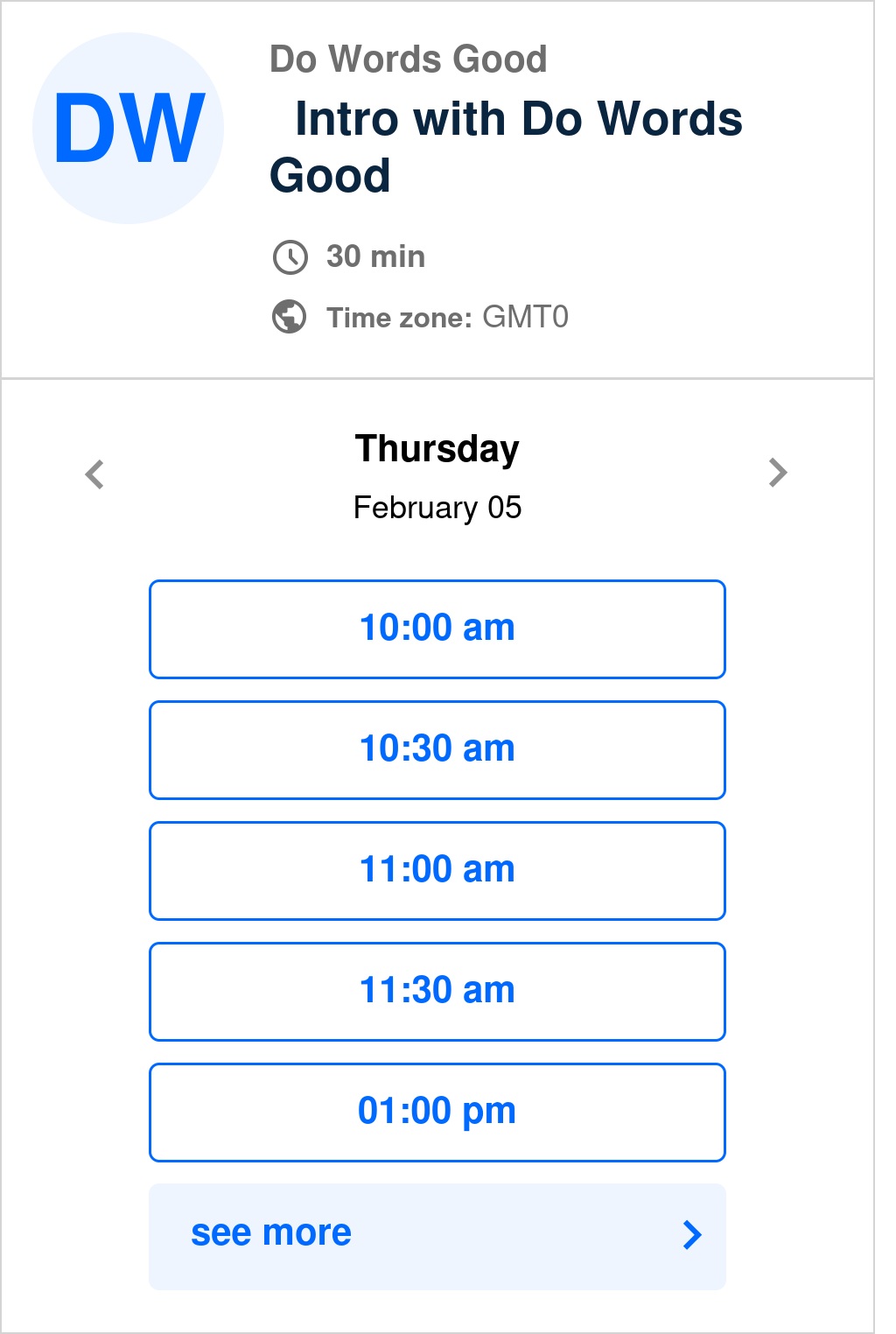Book the 11:30 am time slot
This screenshot has width=896, height=1334.
point(437,991)
